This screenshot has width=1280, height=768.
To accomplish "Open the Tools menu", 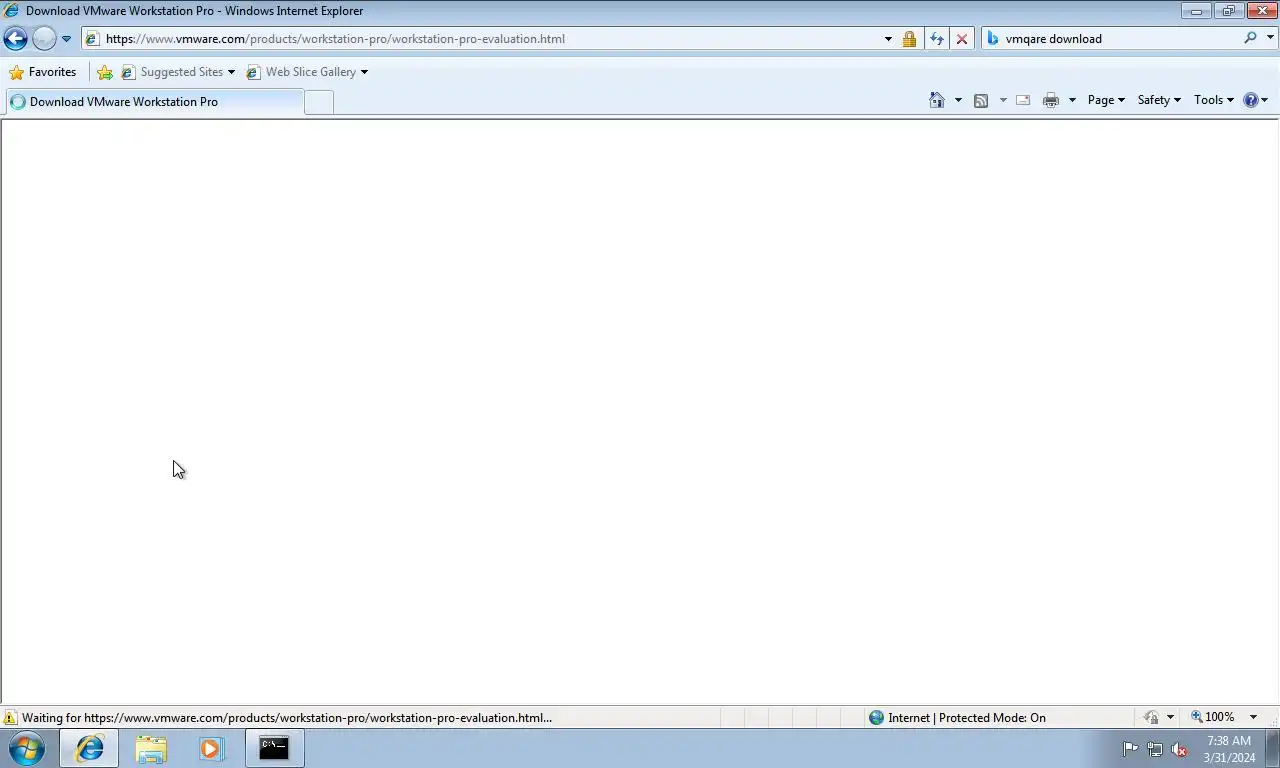I will click(1214, 100).
